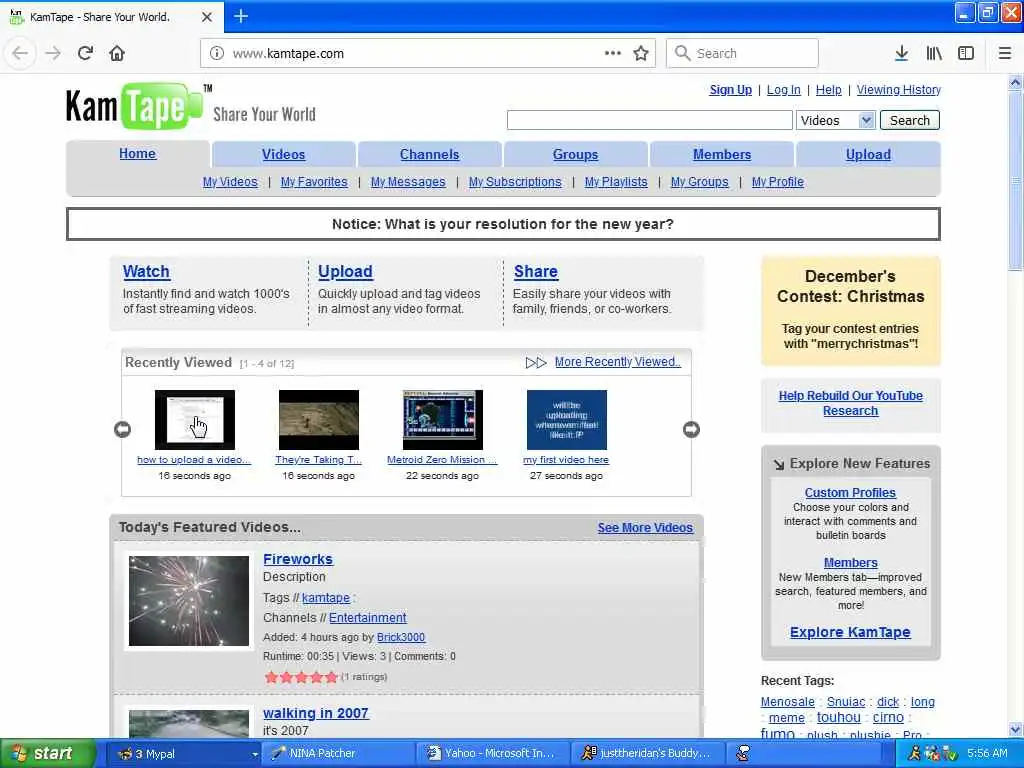Show previous recently viewed videos arrow
This screenshot has height=768, width=1024.
click(x=122, y=429)
